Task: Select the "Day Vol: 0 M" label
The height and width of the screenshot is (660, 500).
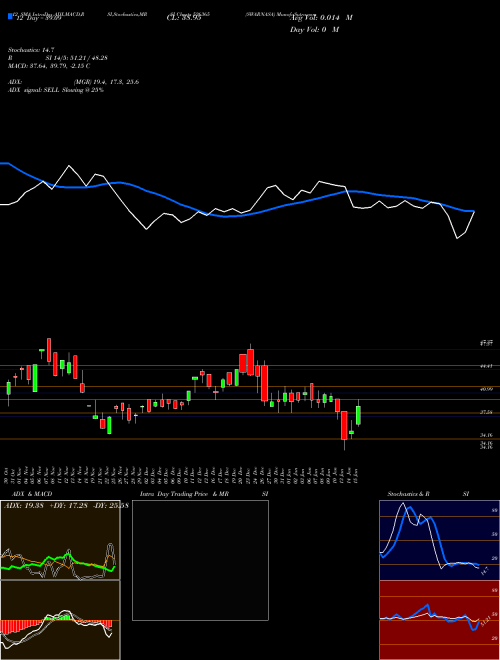Action: pyautogui.click(x=314, y=30)
